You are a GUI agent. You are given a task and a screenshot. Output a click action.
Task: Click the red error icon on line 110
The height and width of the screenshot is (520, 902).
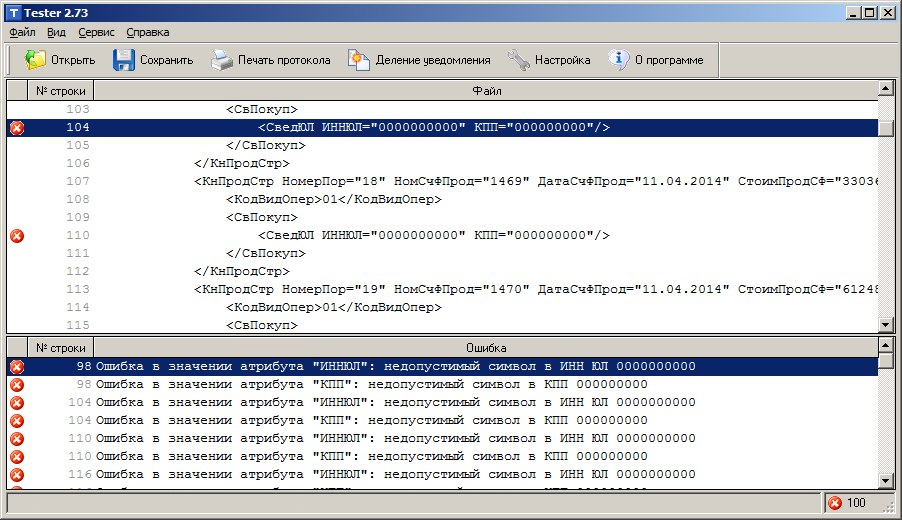16,236
